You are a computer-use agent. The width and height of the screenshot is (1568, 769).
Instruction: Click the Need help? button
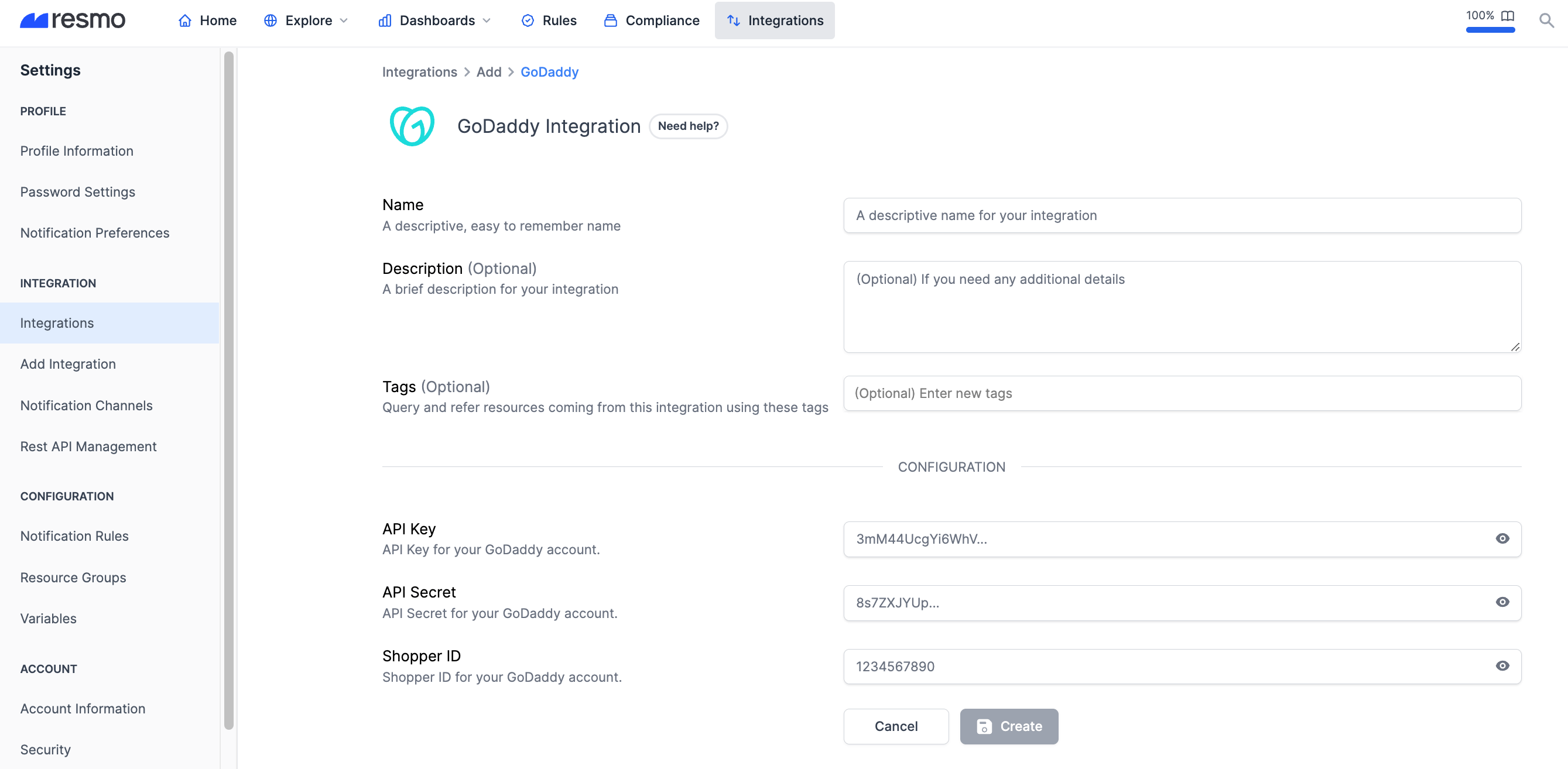688,126
